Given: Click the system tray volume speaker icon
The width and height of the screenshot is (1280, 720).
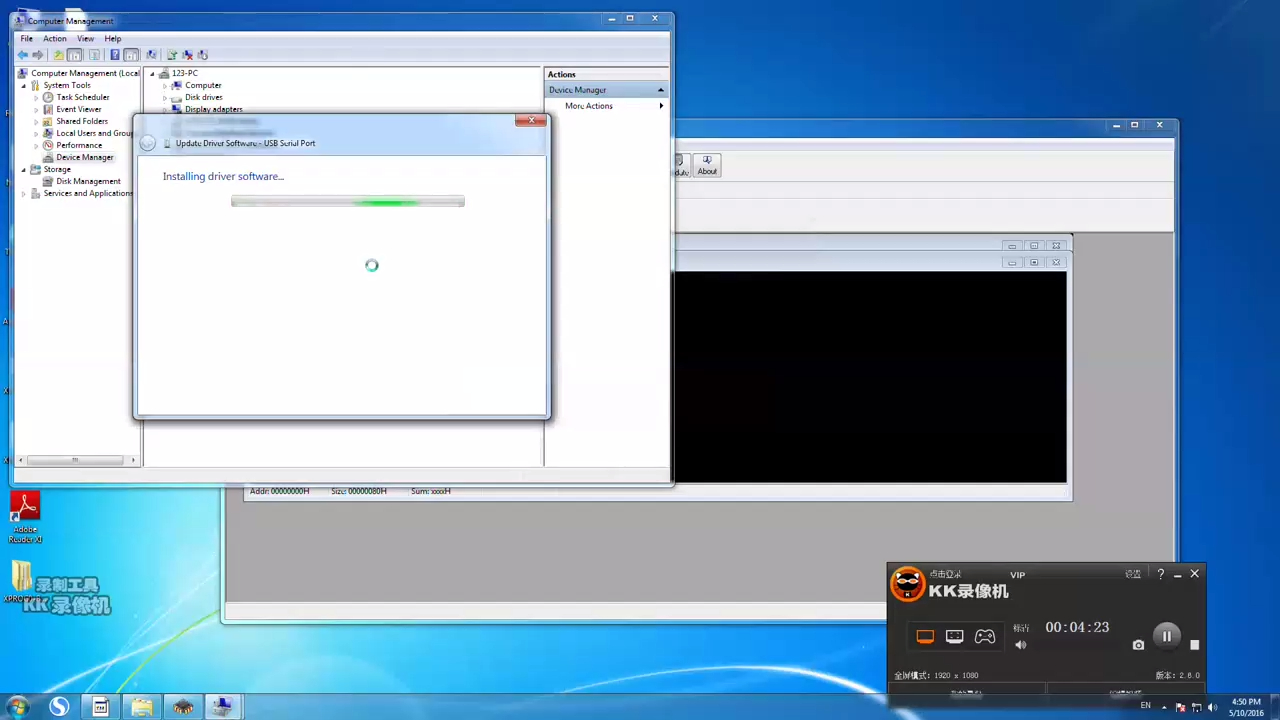Looking at the screenshot, I should coord(1213,708).
